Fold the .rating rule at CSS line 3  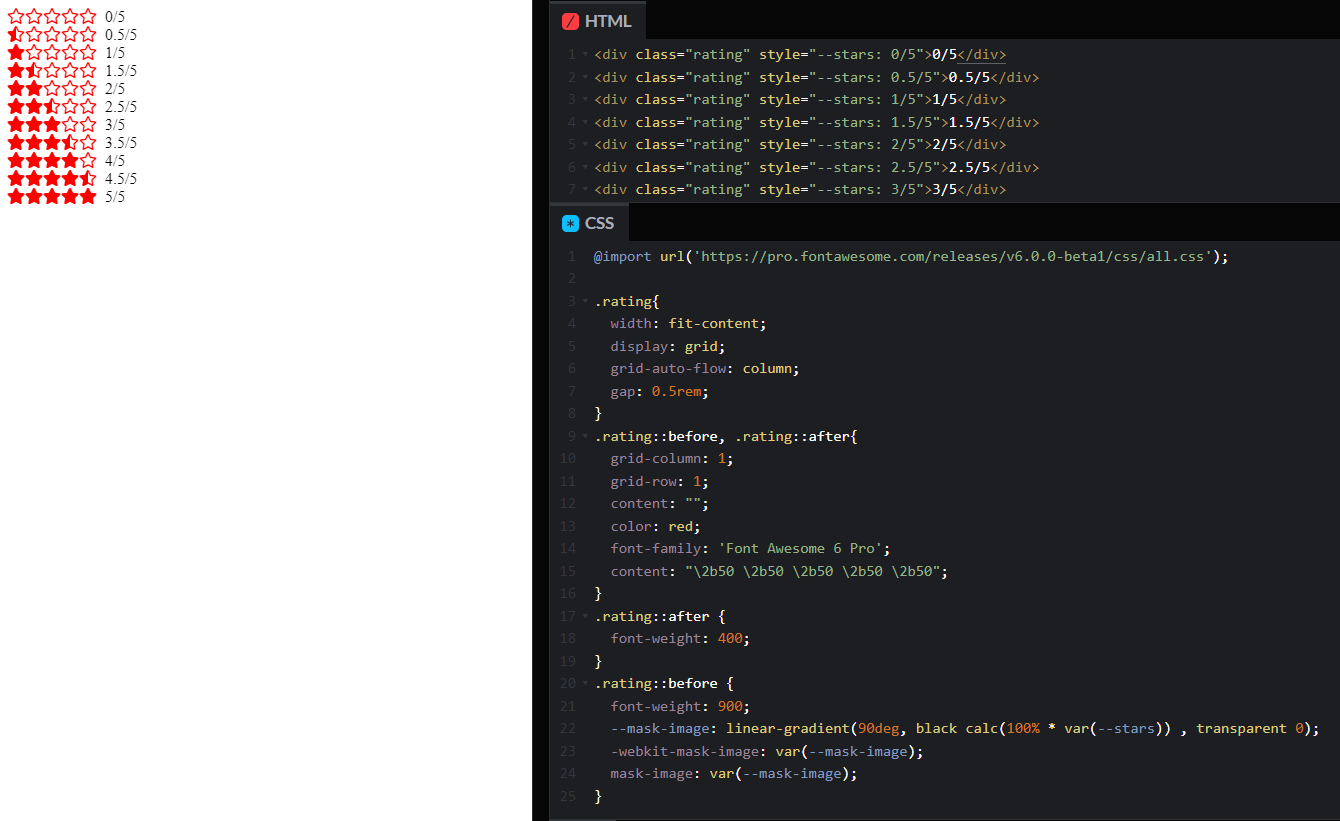585,301
